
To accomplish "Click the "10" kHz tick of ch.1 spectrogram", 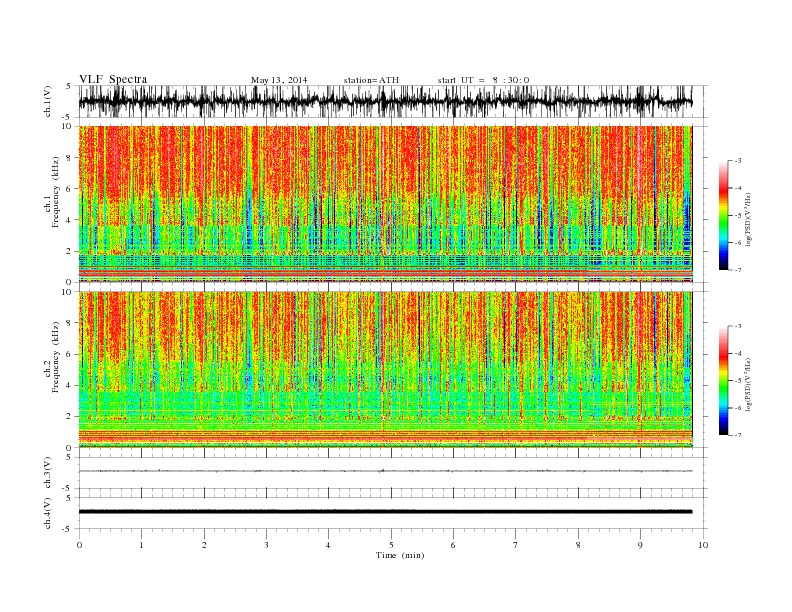I will [68, 126].
